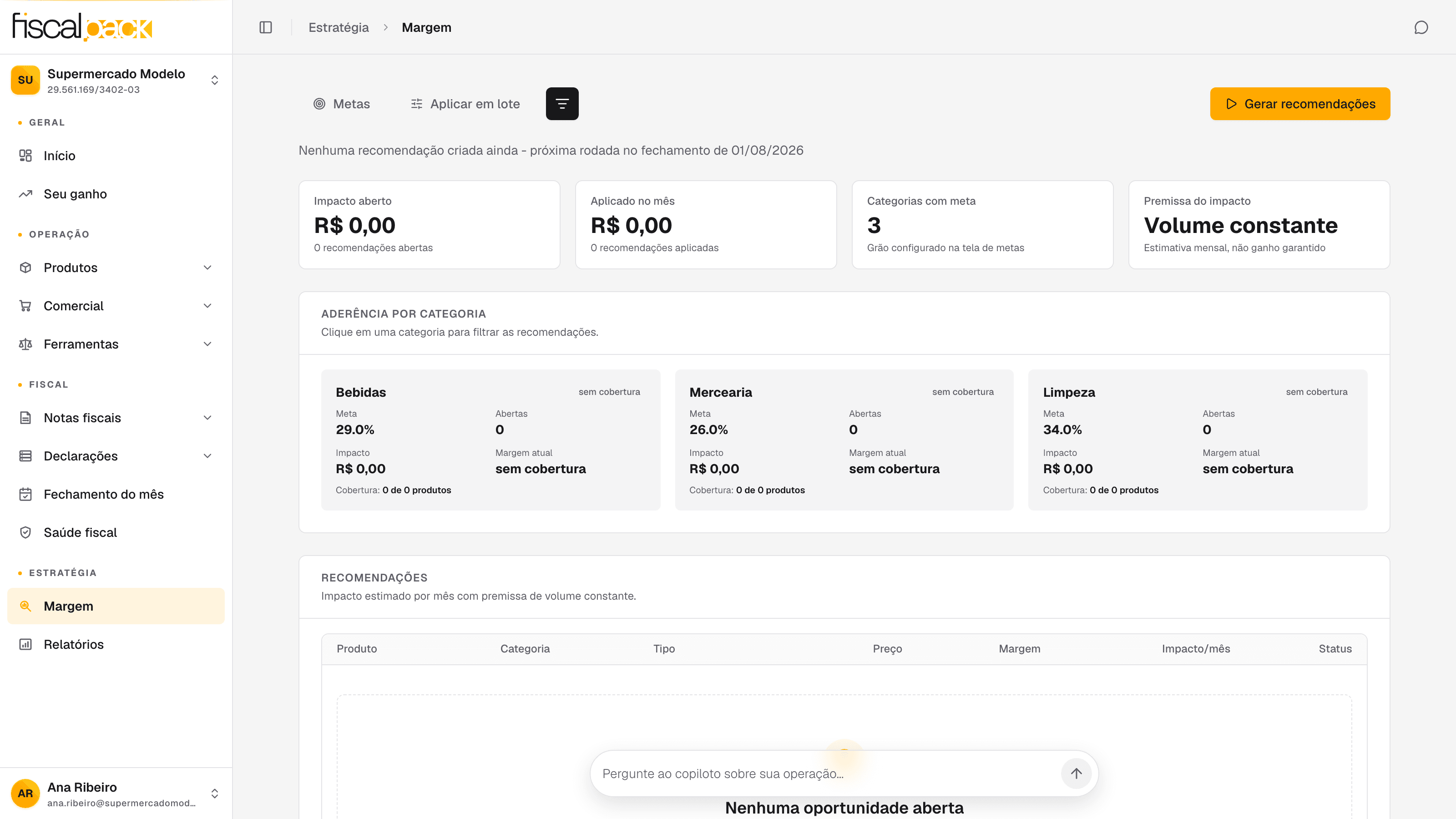
Task: Open Saúde fiscal page
Action: pyautogui.click(x=116, y=532)
